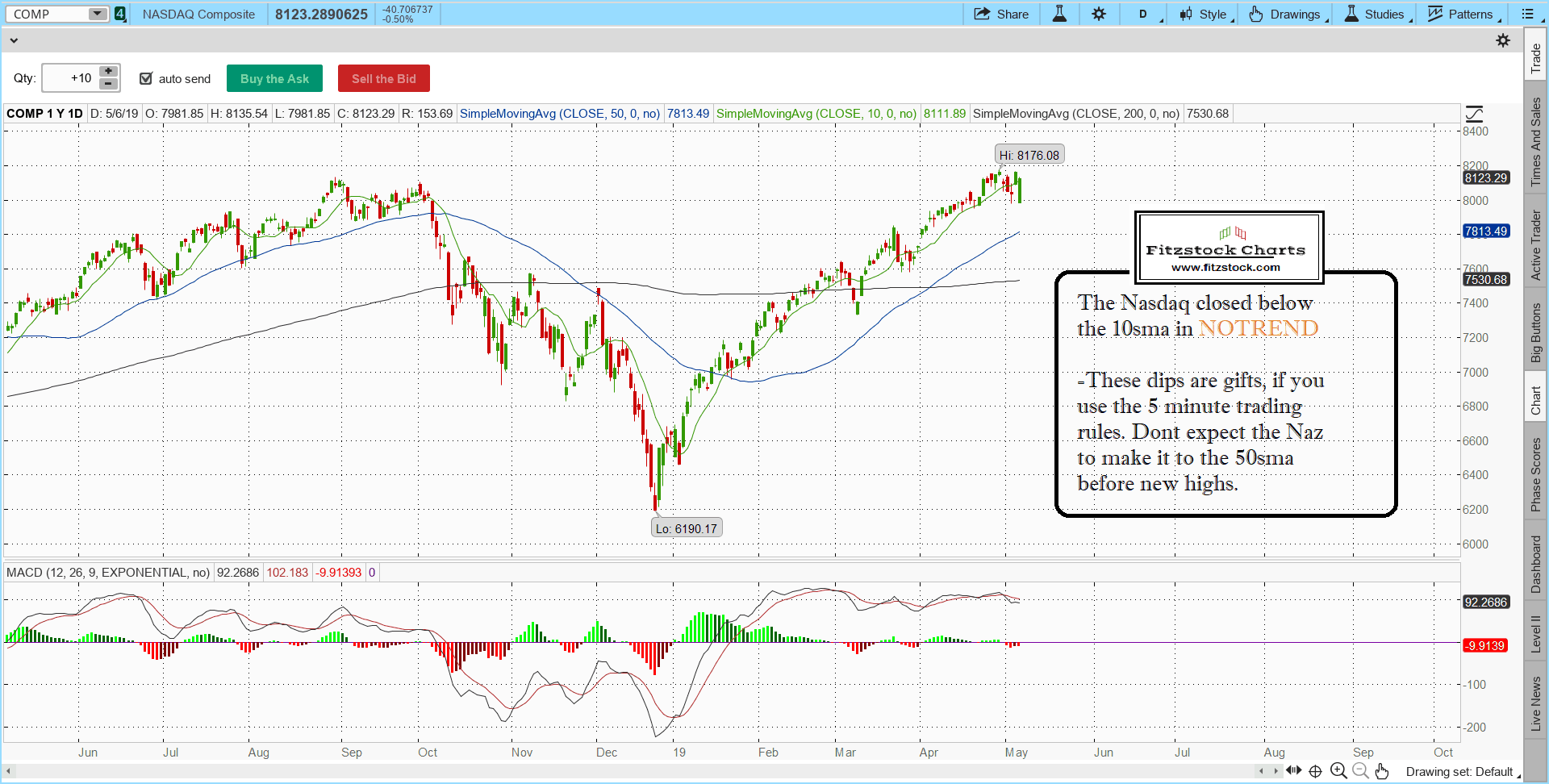
Task: Open the COMP symbol dropdown
Action: (97, 14)
